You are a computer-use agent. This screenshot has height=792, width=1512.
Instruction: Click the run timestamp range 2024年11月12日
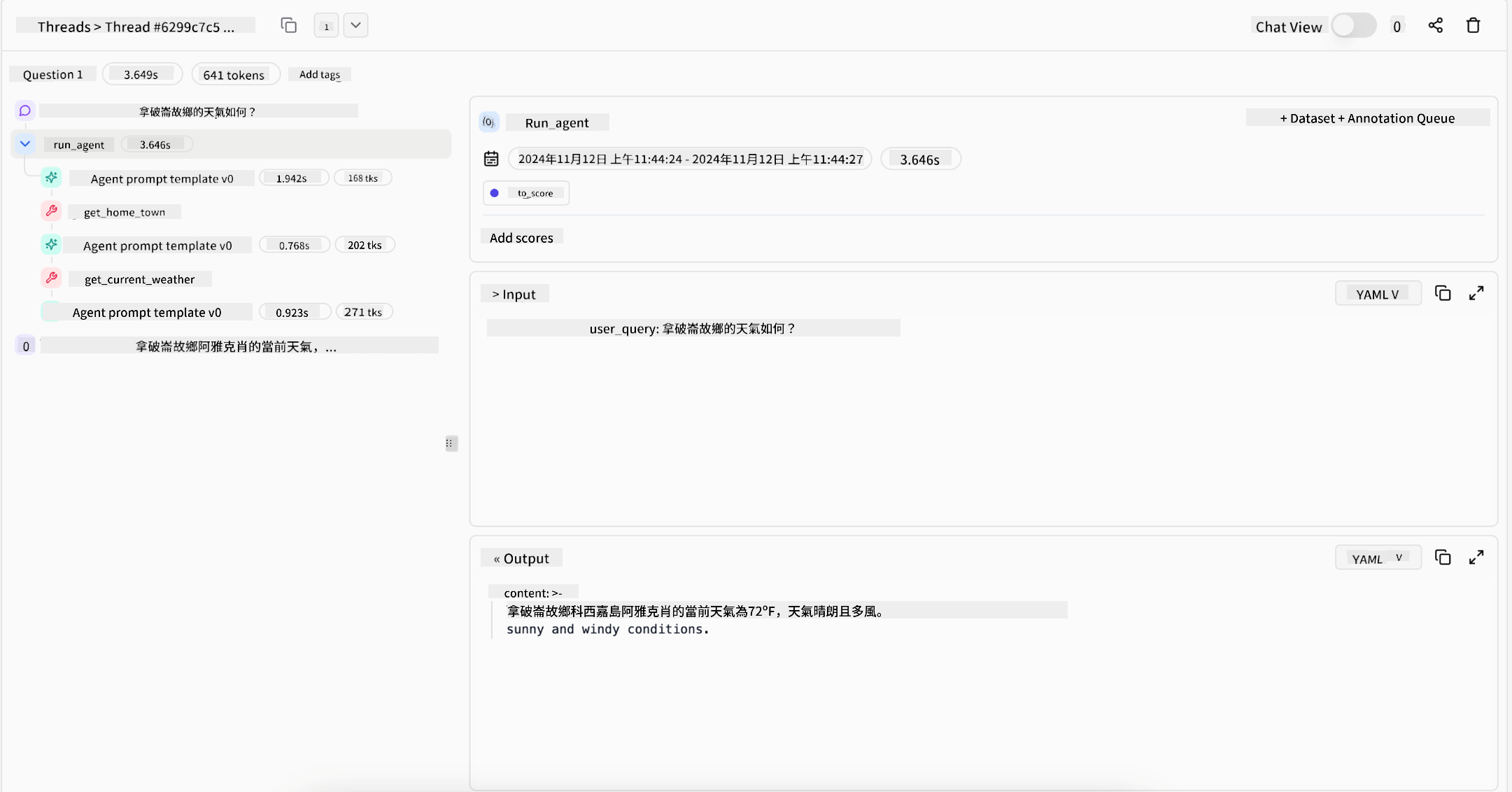tap(690, 159)
